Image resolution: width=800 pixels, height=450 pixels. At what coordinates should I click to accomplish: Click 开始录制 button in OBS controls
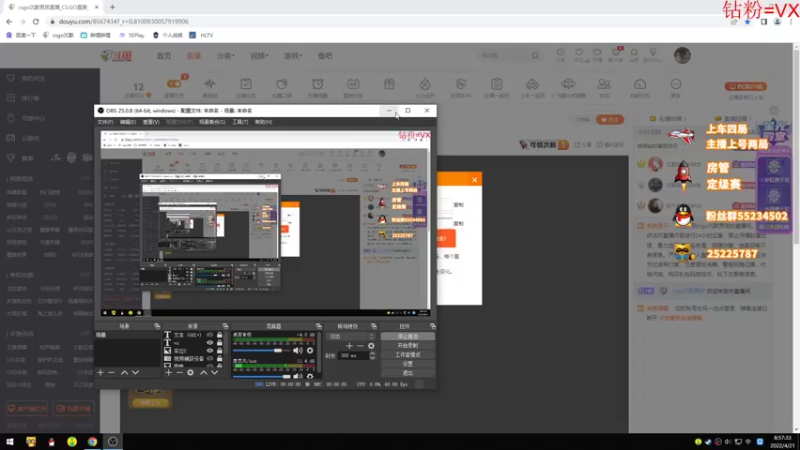[408, 345]
